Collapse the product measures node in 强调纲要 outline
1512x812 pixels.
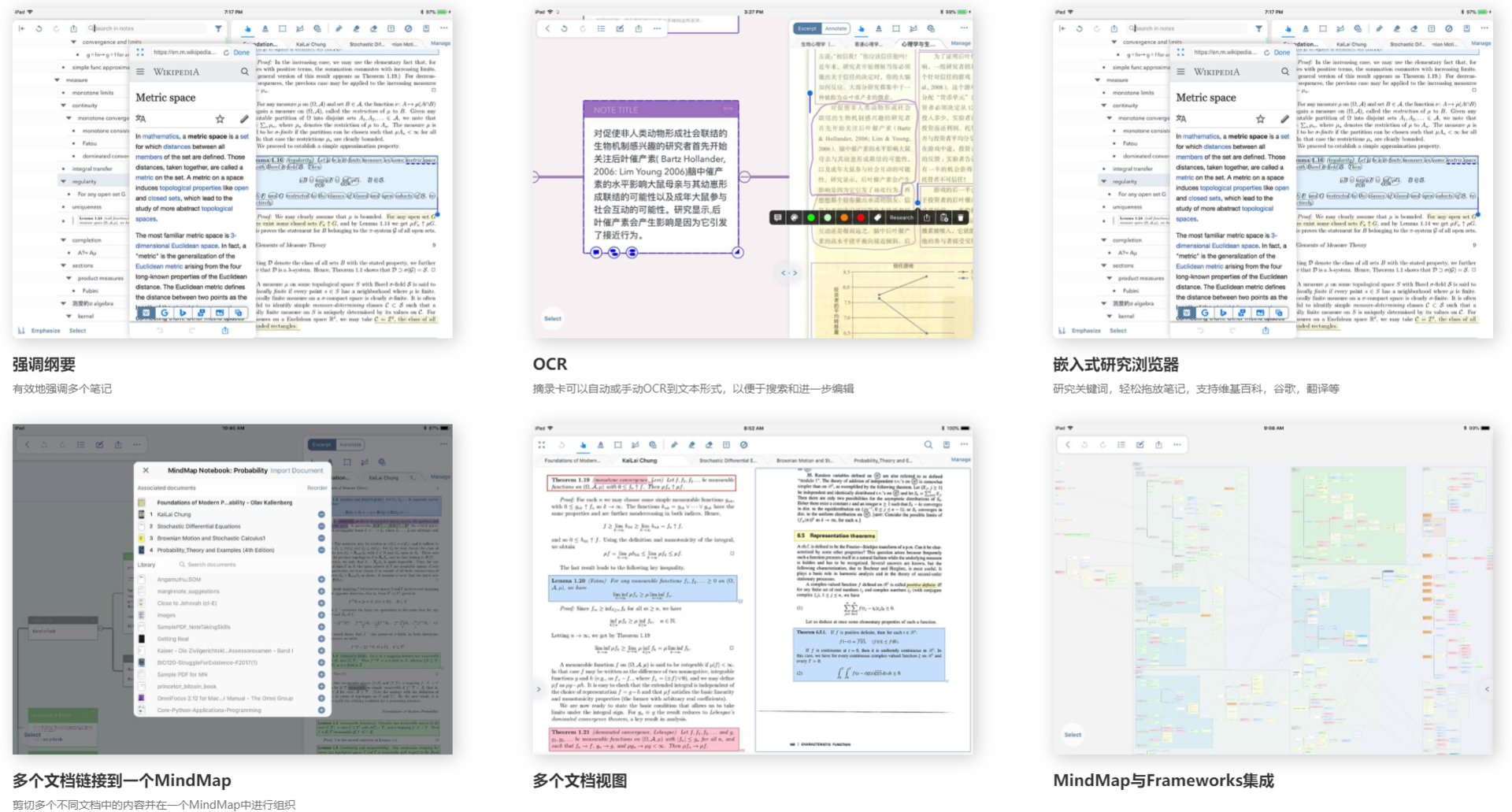click(x=69, y=278)
